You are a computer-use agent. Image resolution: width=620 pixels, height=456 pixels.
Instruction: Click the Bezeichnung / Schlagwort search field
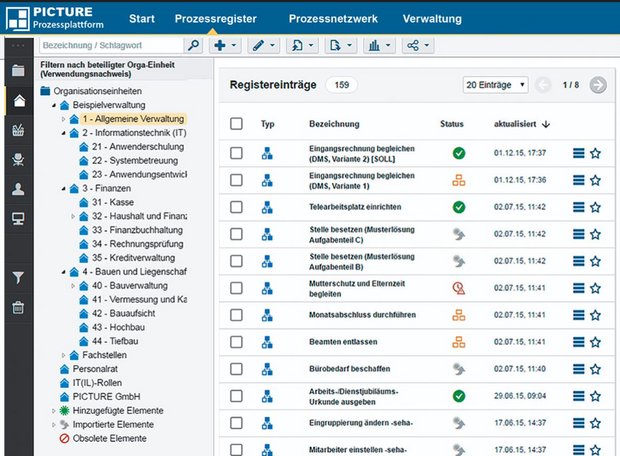point(112,45)
